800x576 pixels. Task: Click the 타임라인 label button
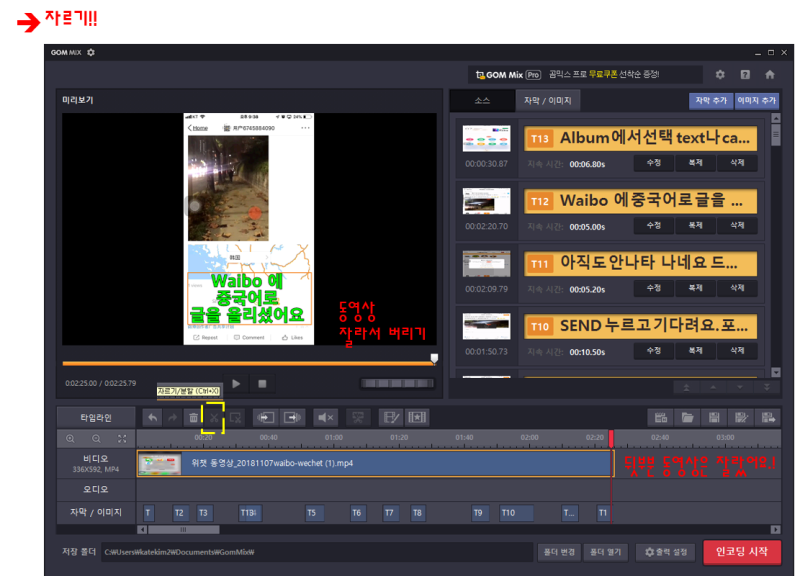[x=96, y=418]
